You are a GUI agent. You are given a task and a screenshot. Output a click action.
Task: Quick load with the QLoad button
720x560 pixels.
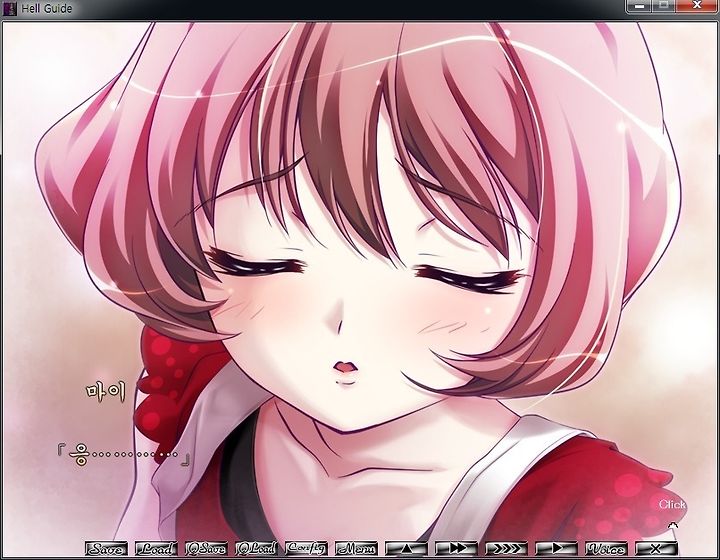tap(256, 549)
